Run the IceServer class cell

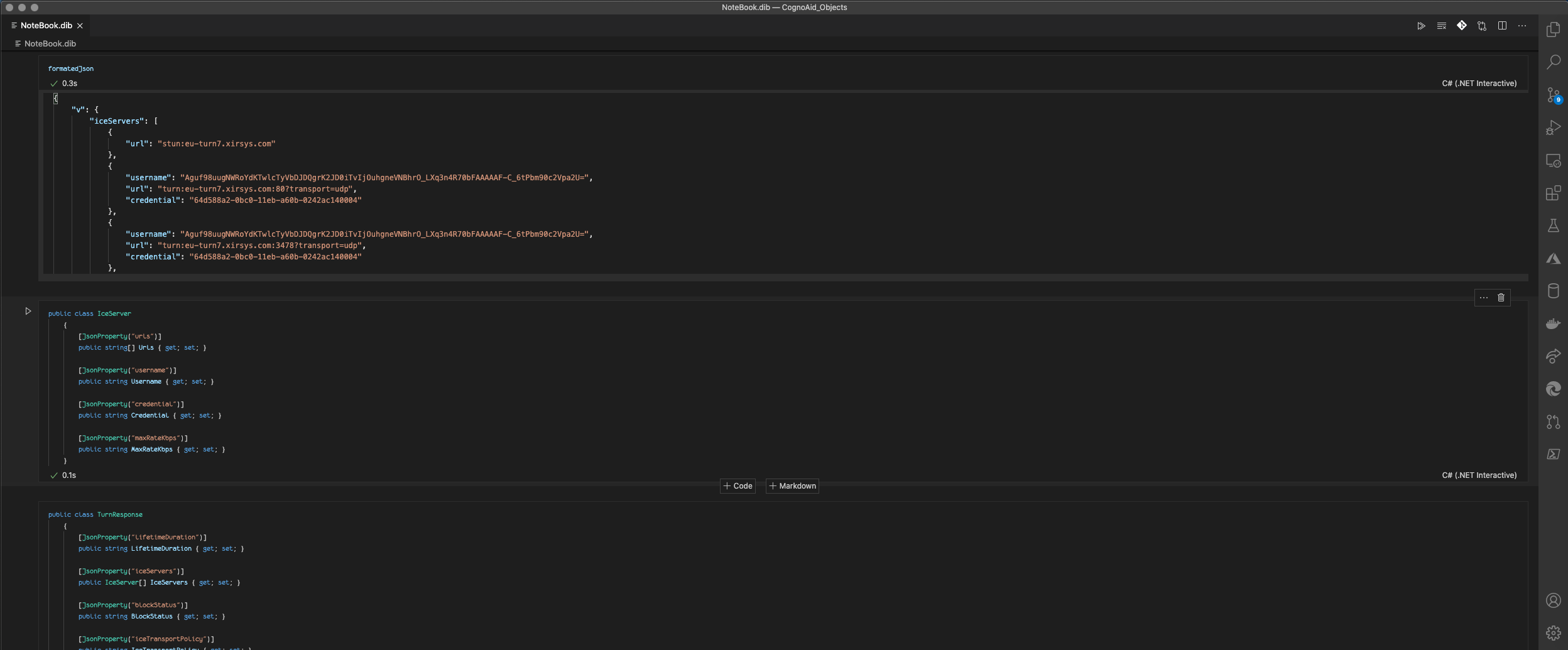point(28,310)
